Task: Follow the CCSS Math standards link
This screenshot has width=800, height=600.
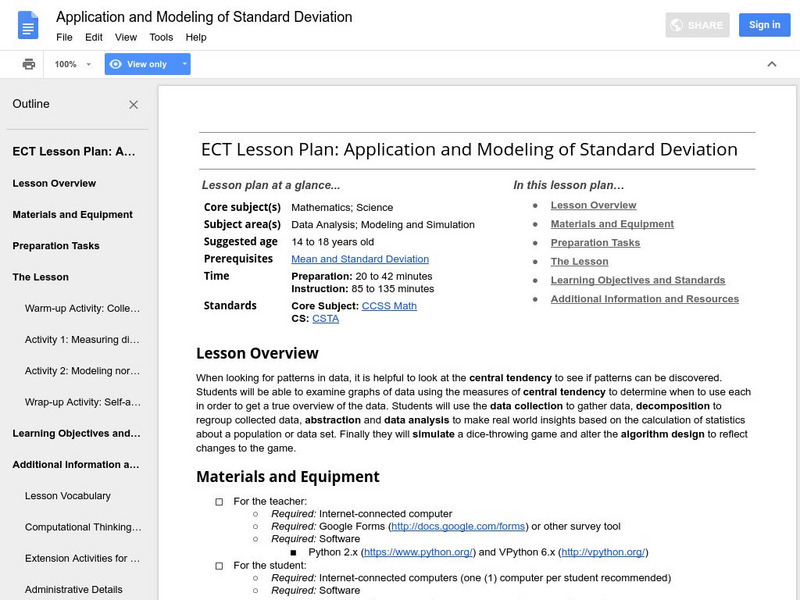Action: pos(389,306)
